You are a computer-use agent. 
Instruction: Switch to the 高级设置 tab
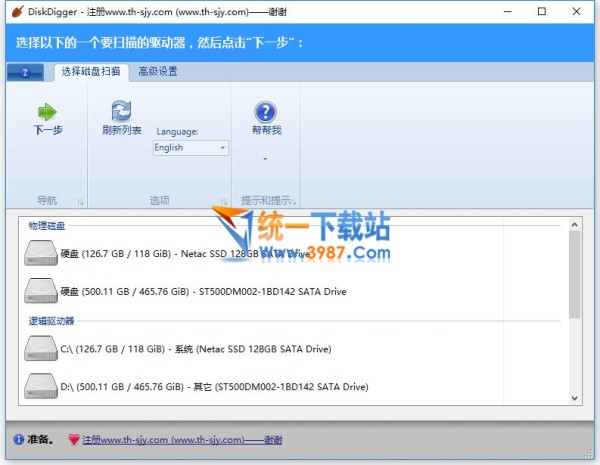pos(158,72)
